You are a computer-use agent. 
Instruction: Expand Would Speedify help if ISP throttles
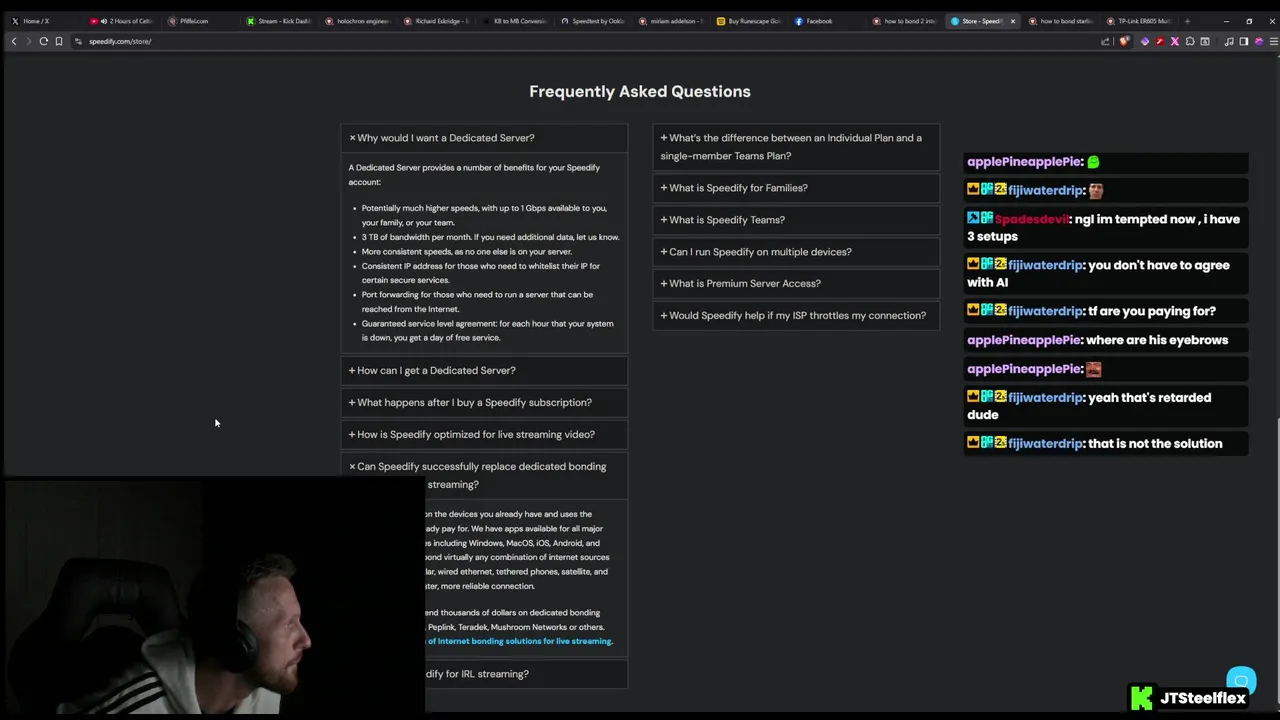[796, 315]
